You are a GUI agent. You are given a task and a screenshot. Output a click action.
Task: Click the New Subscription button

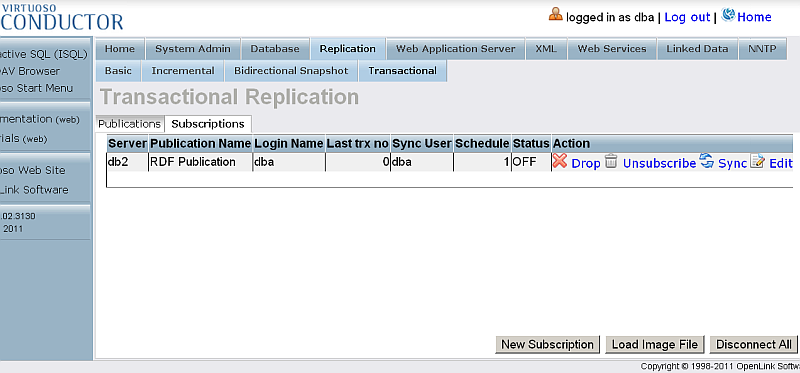(x=547, y=344)
